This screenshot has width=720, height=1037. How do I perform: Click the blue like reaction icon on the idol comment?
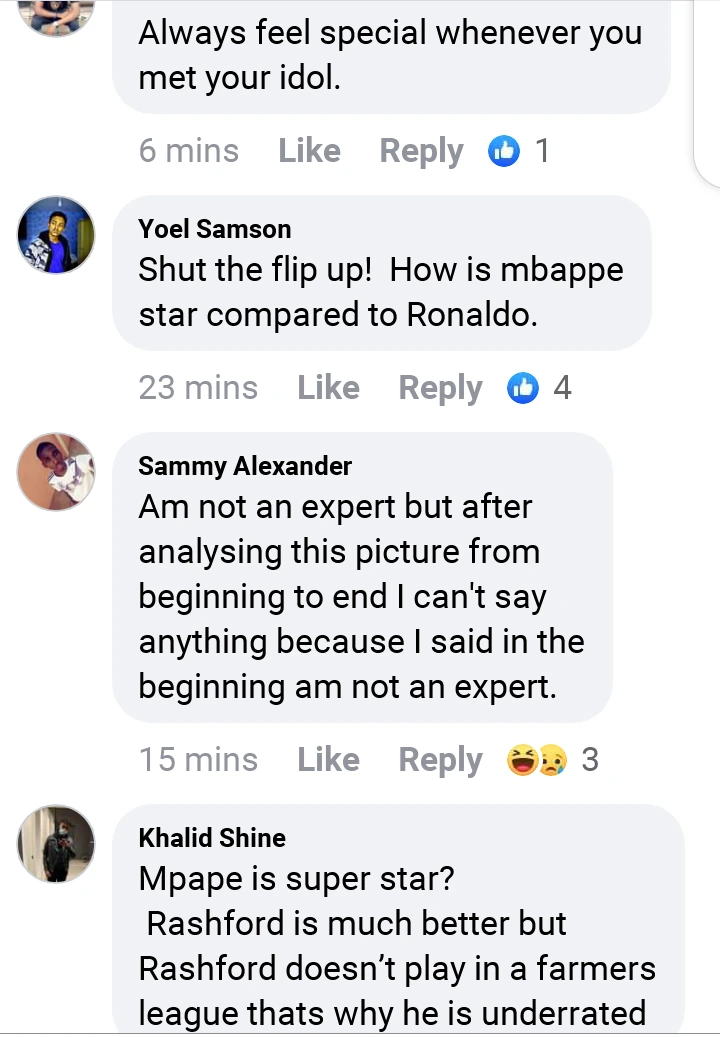point(505,151)
